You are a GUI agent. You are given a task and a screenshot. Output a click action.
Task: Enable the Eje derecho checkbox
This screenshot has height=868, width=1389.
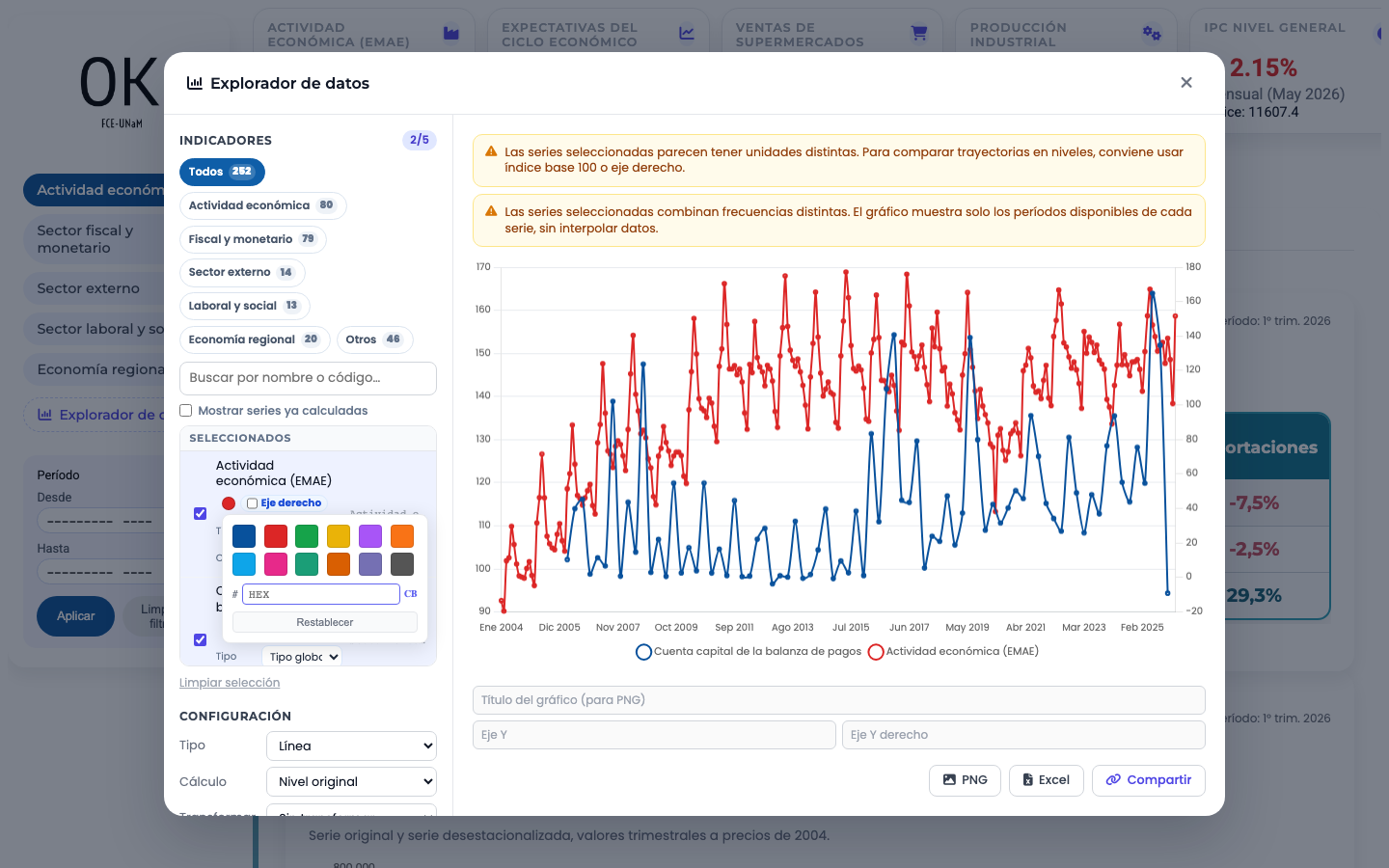pyautogui.click(x=252, y=503)
